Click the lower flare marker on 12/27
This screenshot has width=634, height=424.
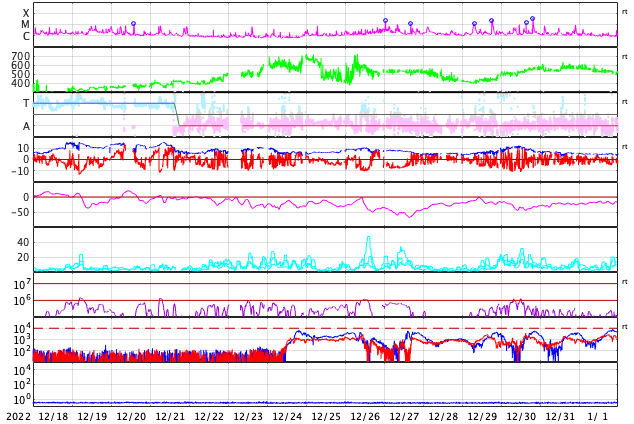tap(410, 24)
